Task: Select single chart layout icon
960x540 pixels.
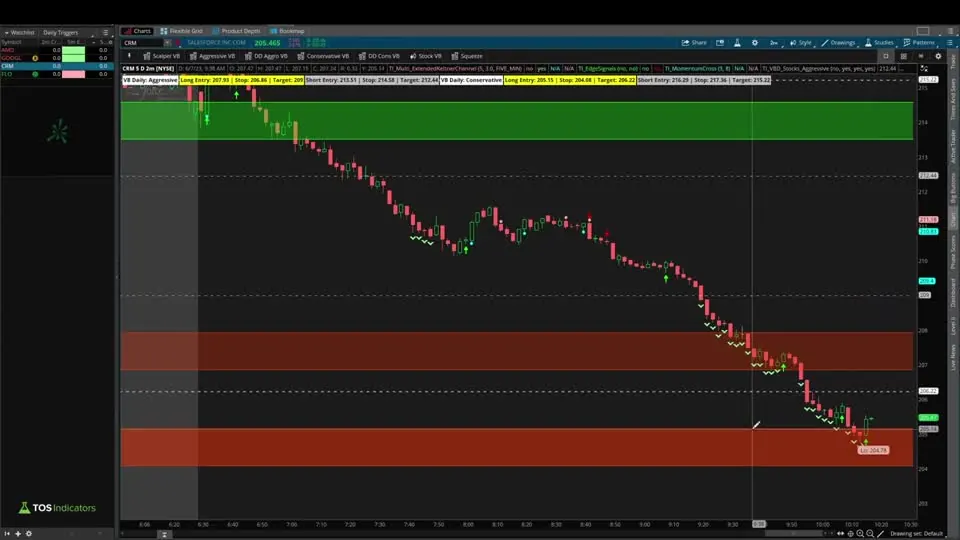Action: point(886,56)
